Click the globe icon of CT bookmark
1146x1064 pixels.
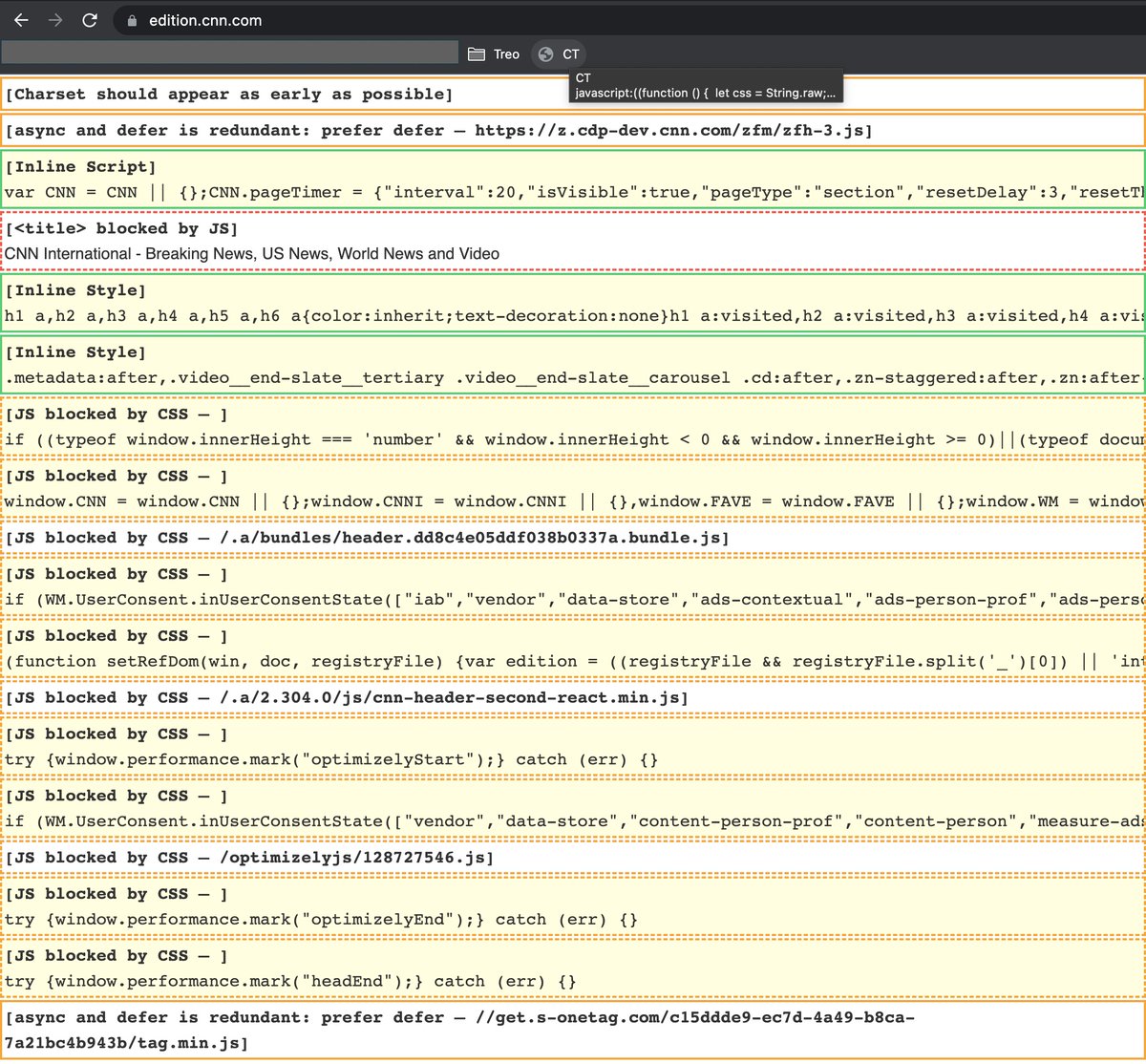click(x=546, y=54)
